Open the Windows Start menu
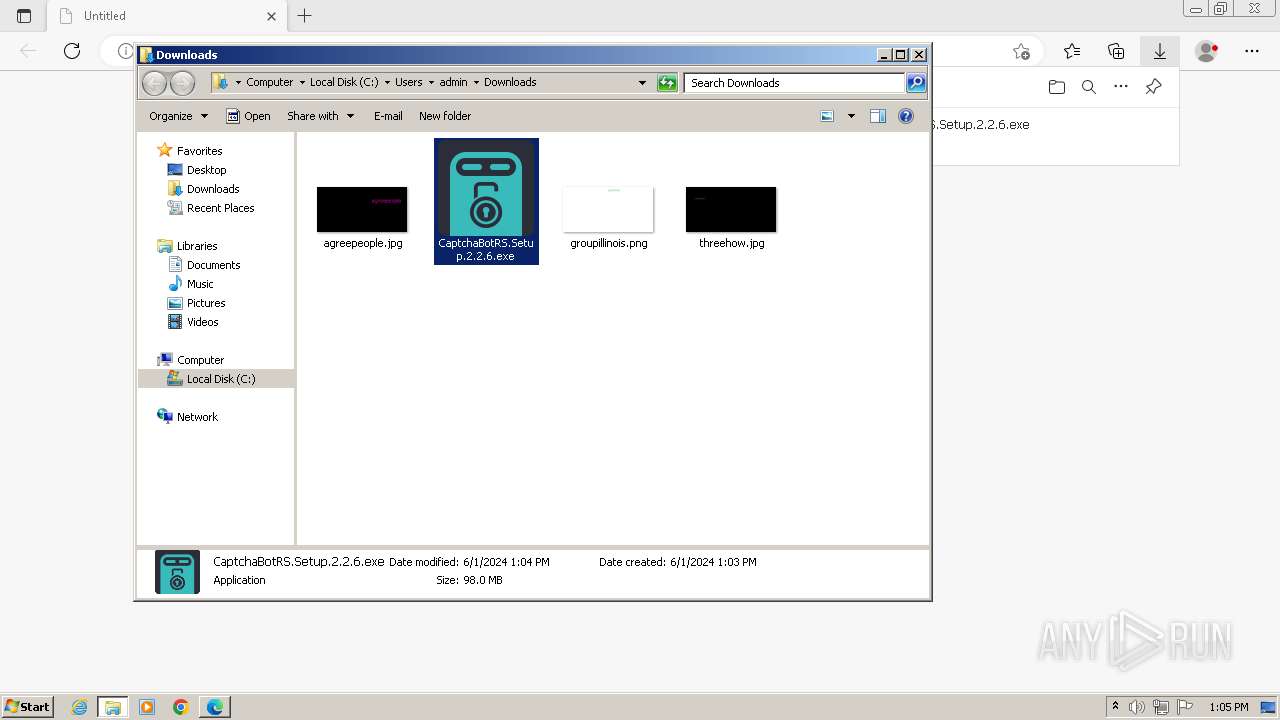1280x720 pixels. coord(28,707)
